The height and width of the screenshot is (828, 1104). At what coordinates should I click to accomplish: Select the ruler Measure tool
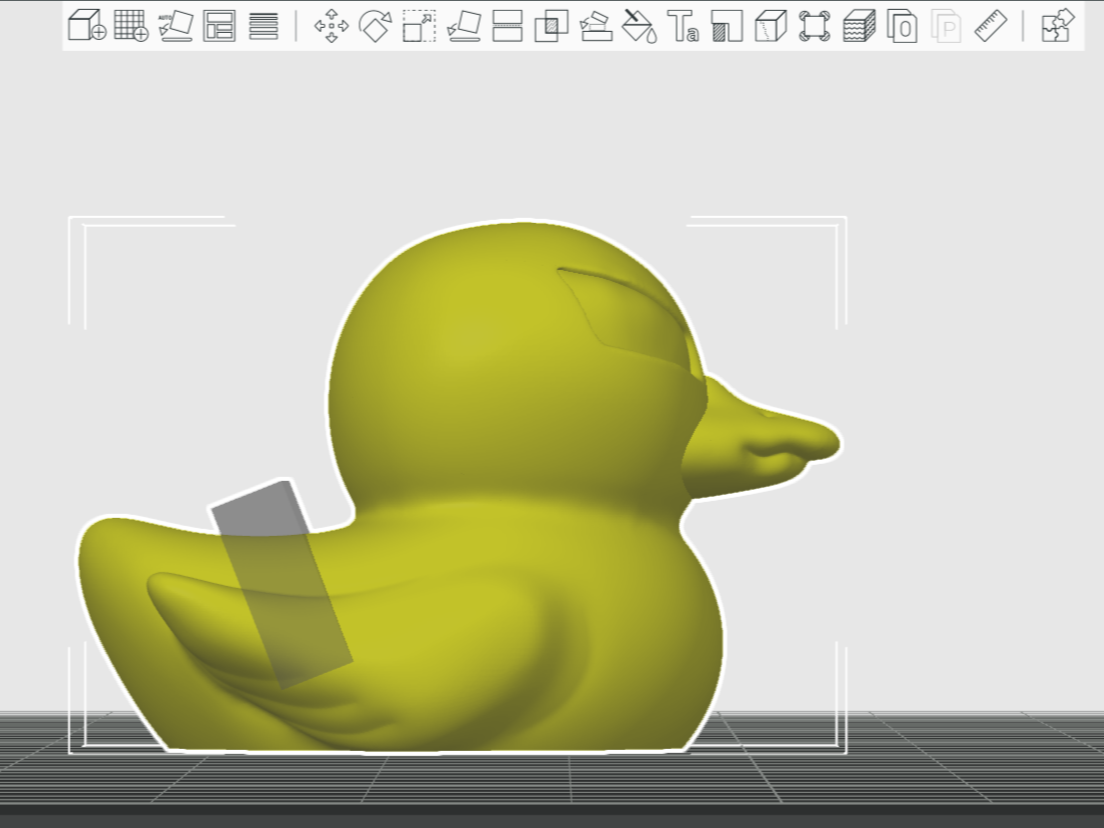click(x=991, y=26)
